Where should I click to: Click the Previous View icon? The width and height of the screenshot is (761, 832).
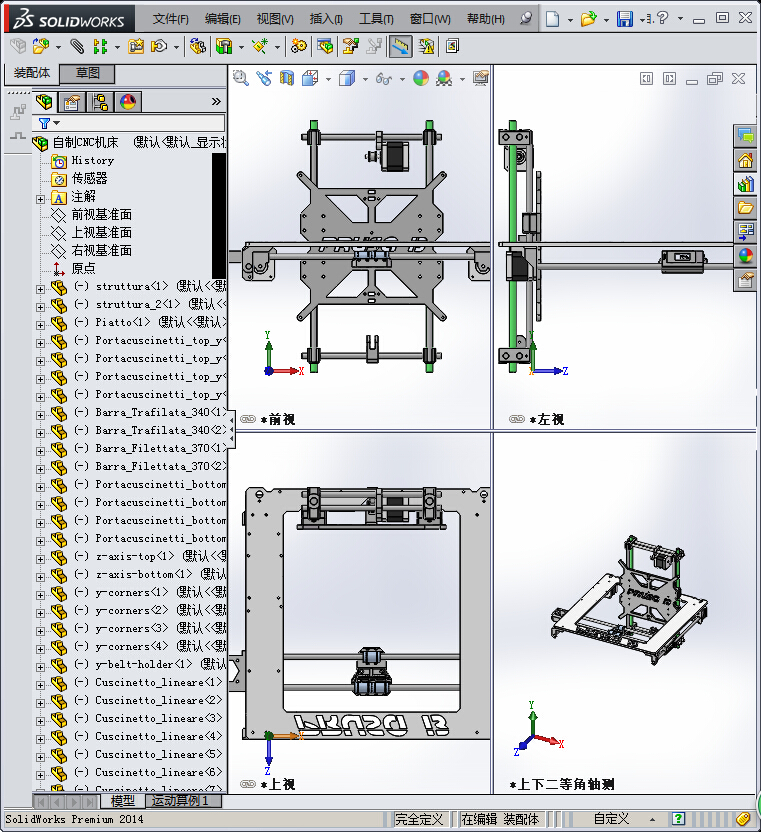[264, 79]
